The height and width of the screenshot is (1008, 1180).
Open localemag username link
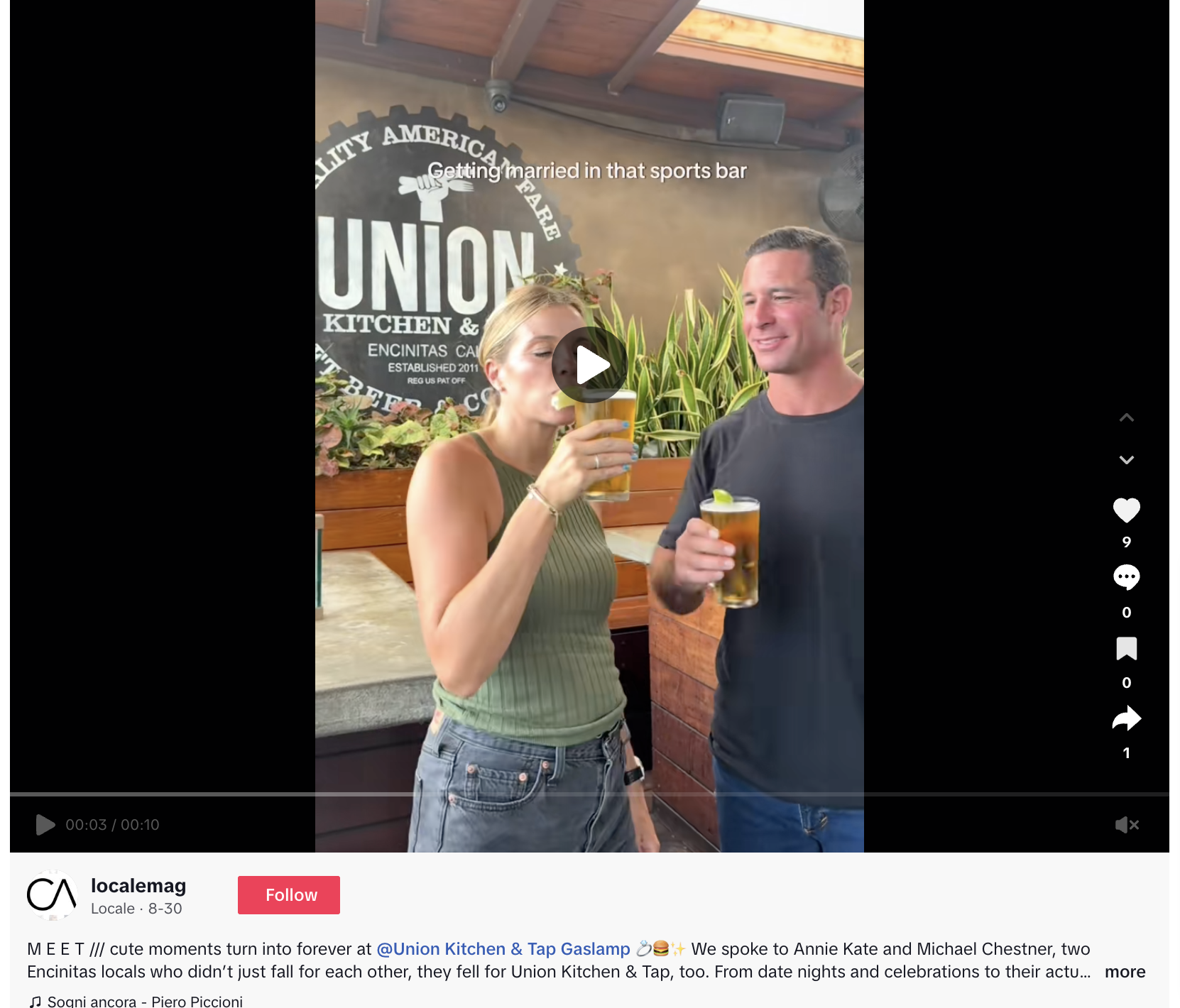[x=138, y=885]
